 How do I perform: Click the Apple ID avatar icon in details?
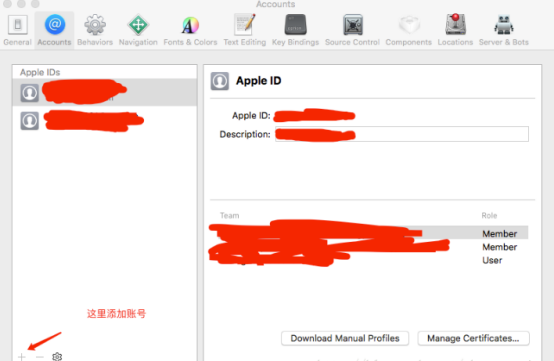point(220,81)
